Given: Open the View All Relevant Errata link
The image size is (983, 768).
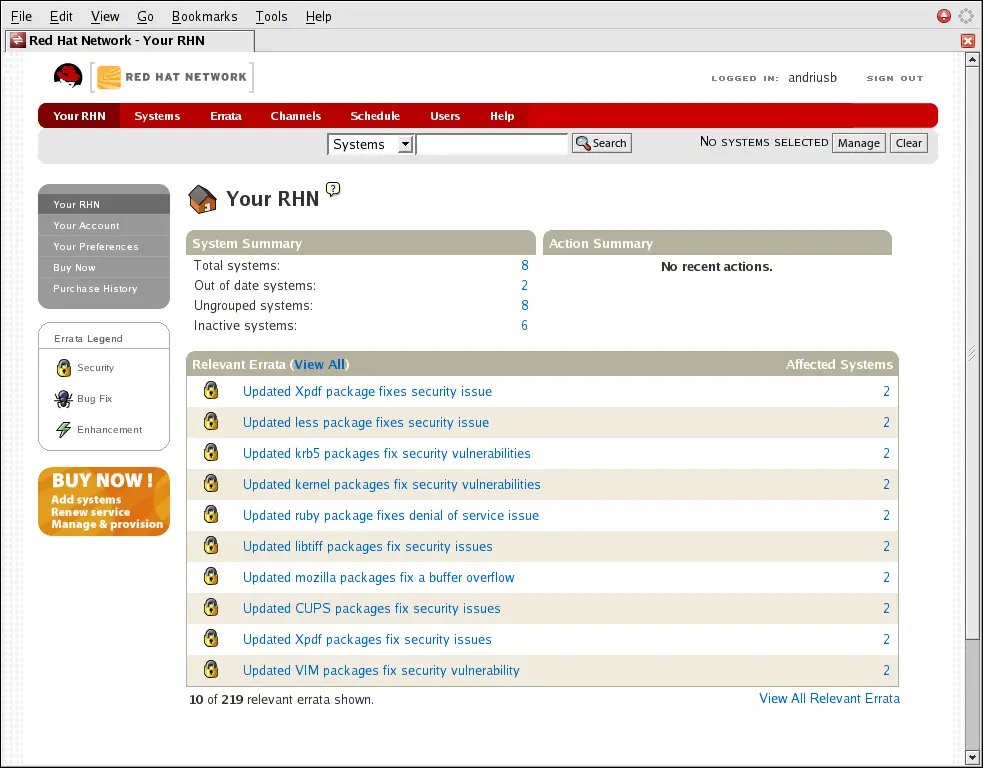Looking at the screenshot, I should point(829,698).
